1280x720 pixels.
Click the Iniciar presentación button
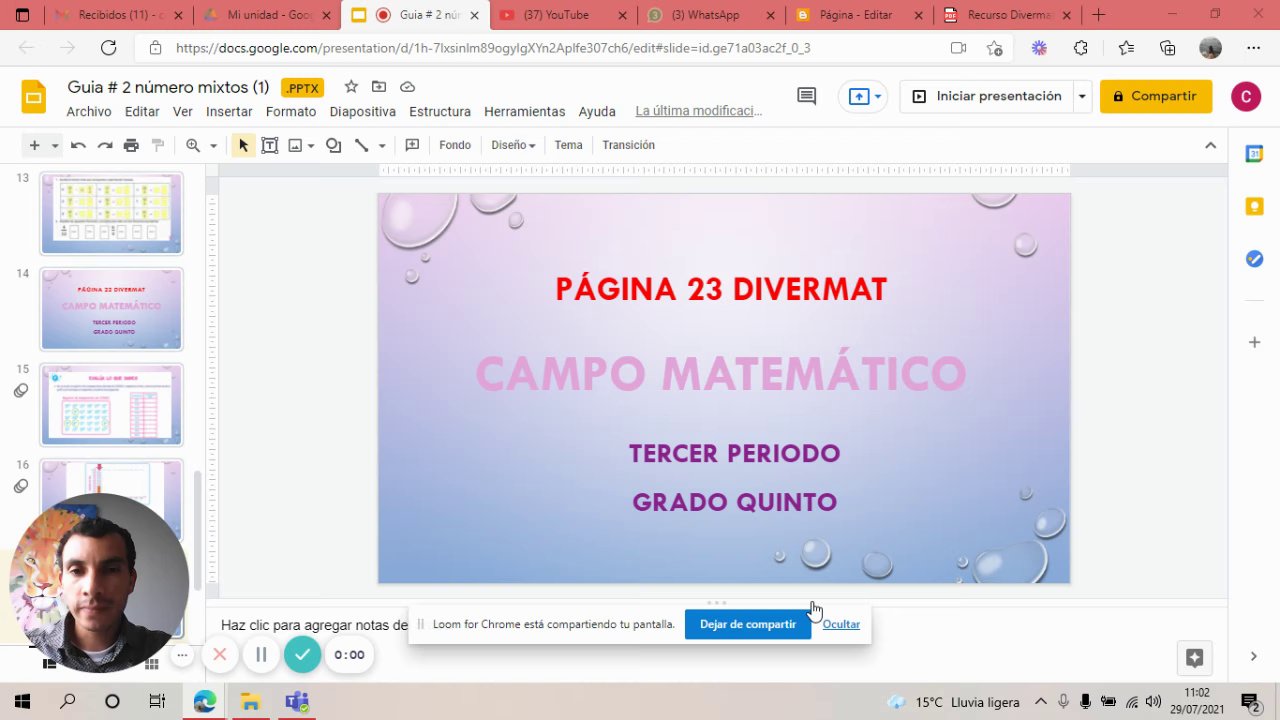[987, 96]
